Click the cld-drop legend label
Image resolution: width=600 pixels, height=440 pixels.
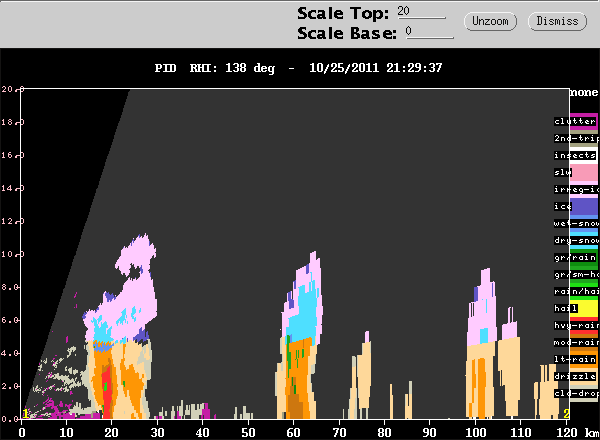pos(576,393)
